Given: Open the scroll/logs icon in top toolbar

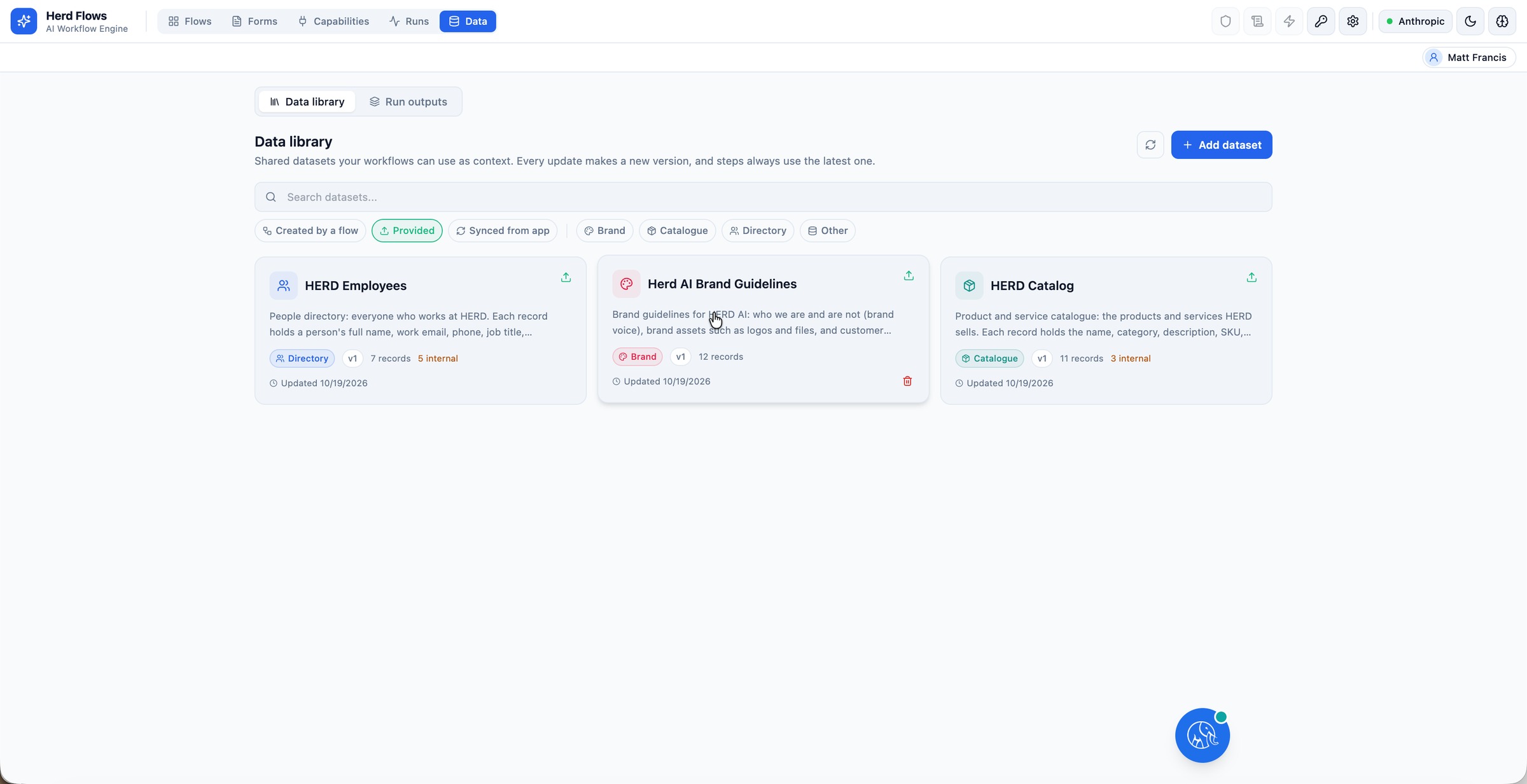Looking at the screenshot, I should [x=1257, y=21].
